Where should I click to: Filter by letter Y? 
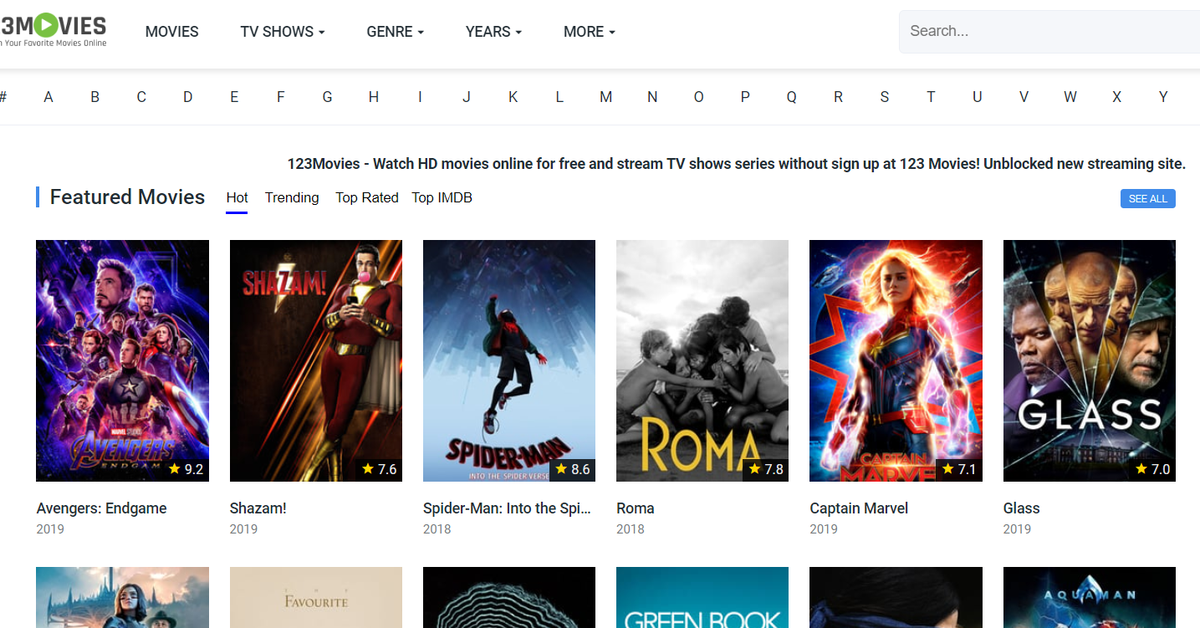point(1163,97)
